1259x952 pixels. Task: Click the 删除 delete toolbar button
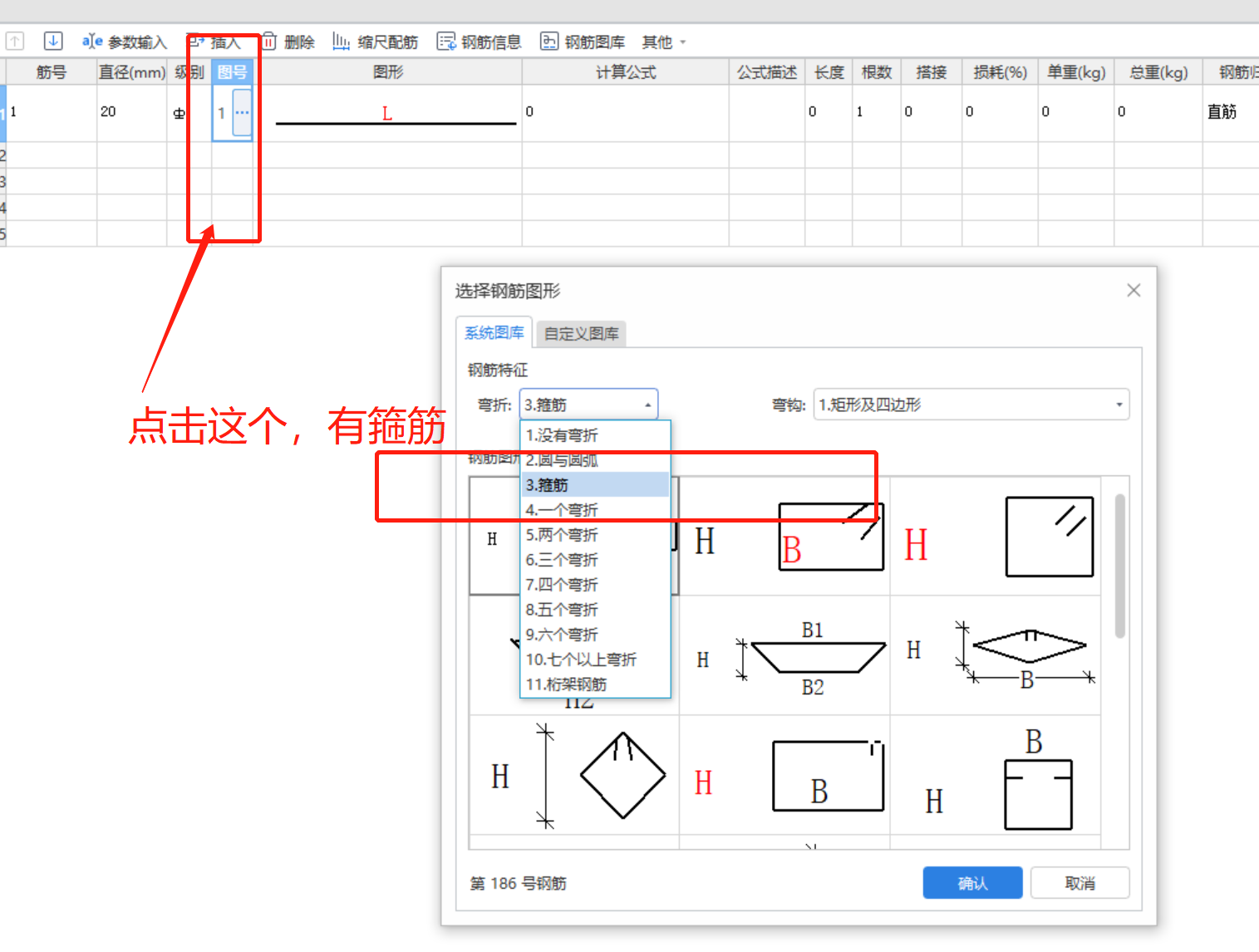288,42
